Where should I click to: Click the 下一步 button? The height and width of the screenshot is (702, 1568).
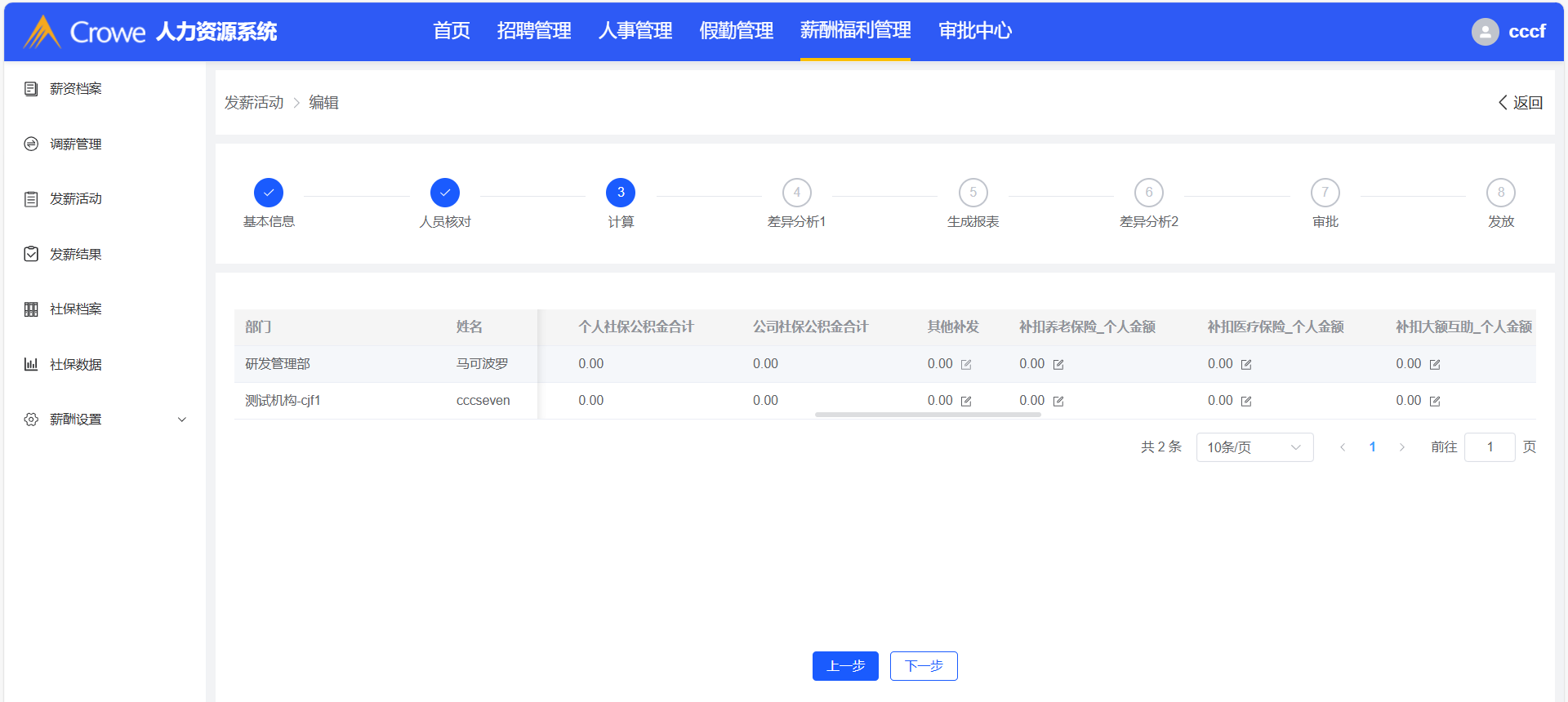click(924, 666)
